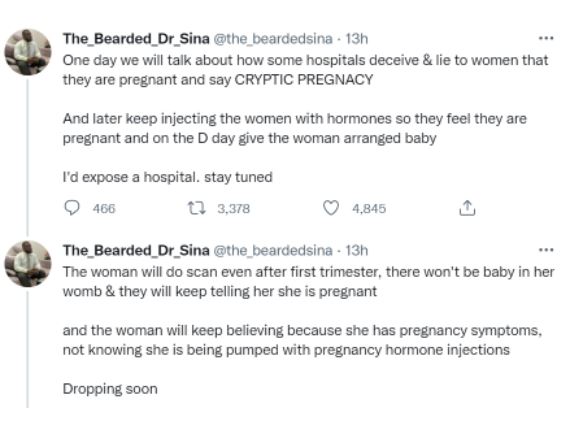Image resolution: width=570 pixels, height=427 pixels.
Task: Open the tweet text about arranged baby
Action: (x=305, y=118)
